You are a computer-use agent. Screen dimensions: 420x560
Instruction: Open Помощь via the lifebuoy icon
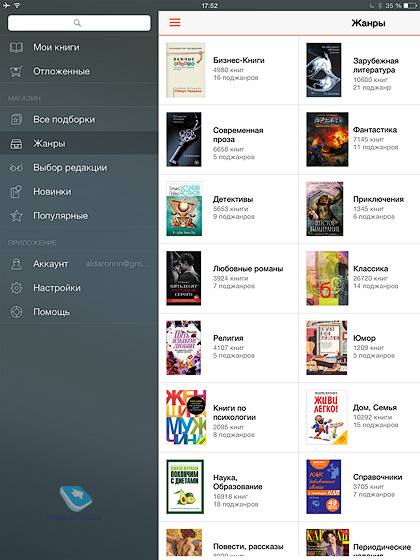coord(16,312)
